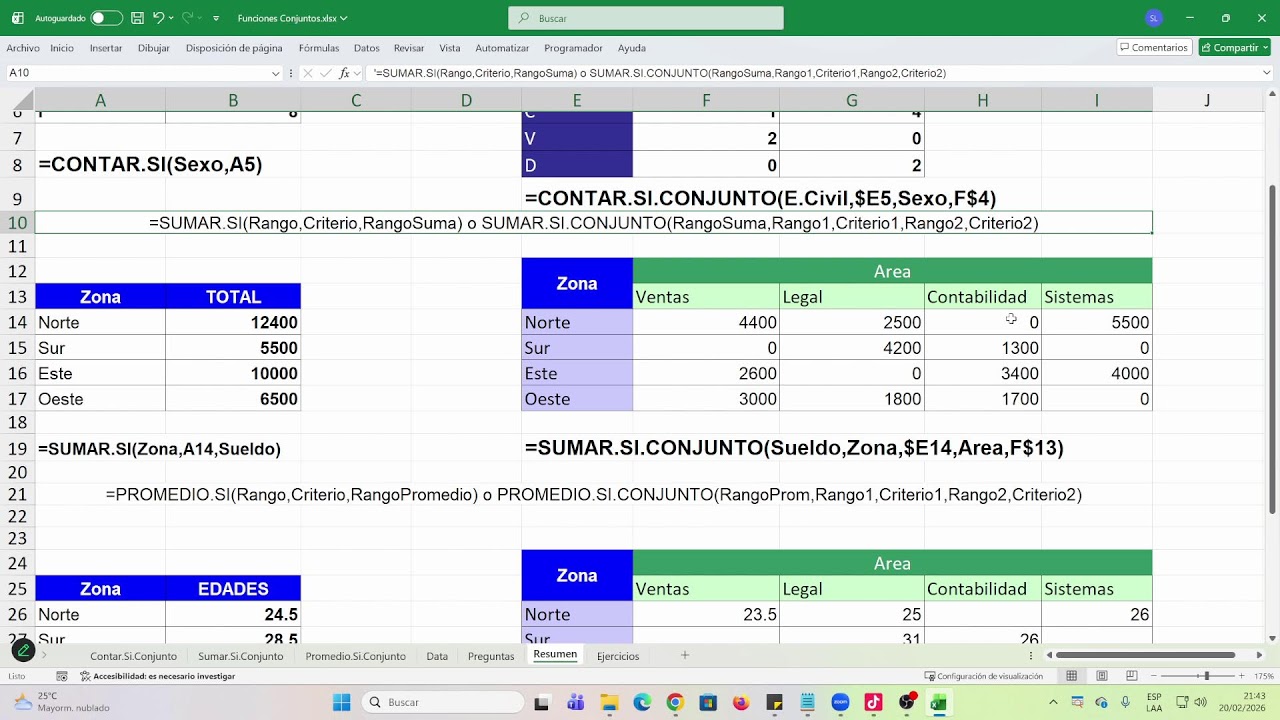
Task: Click the Cancel (X) formula bar icon
Action: pos(307,73)
